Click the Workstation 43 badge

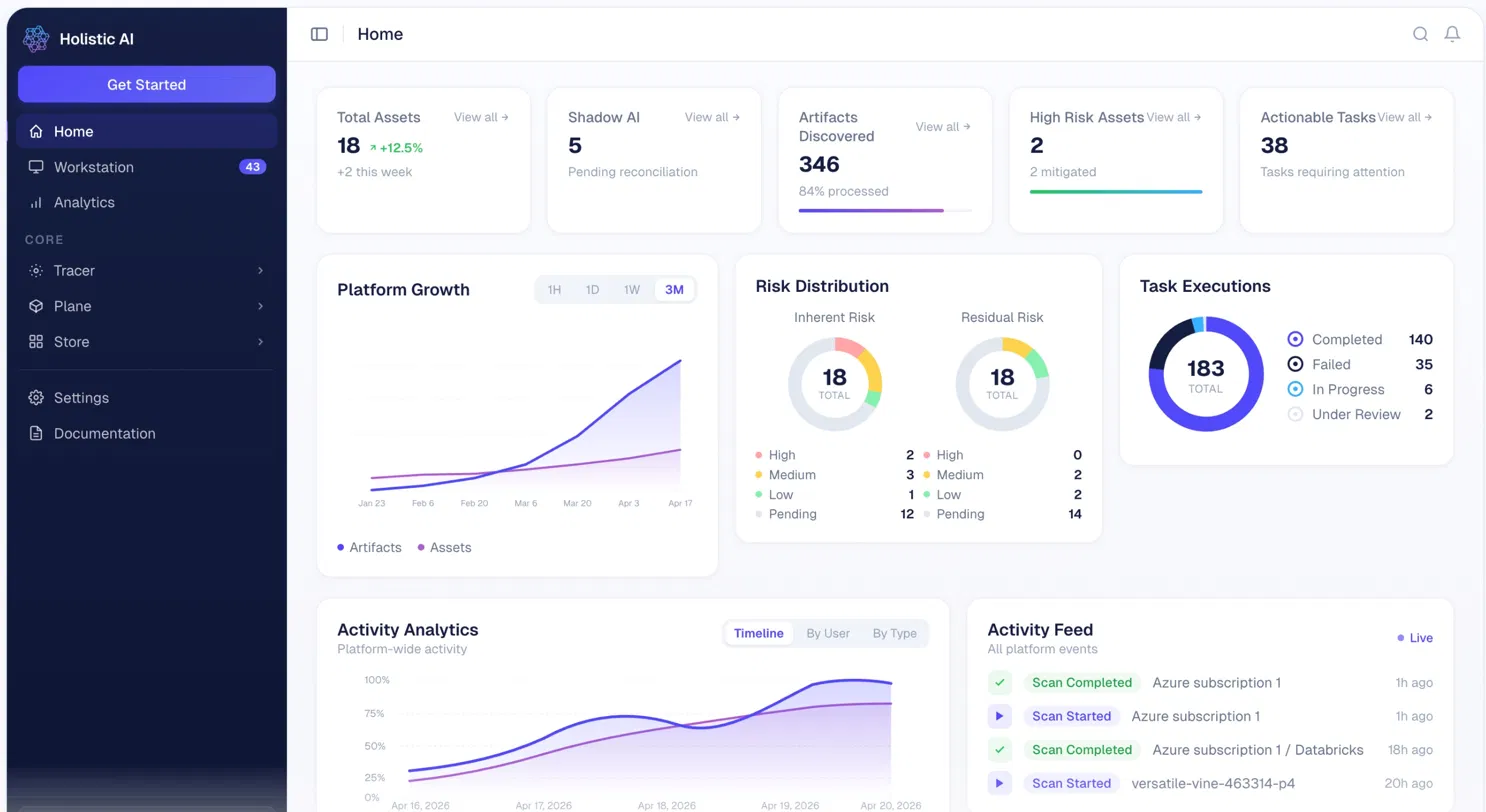pyautogui.click(x=252, y=167)
